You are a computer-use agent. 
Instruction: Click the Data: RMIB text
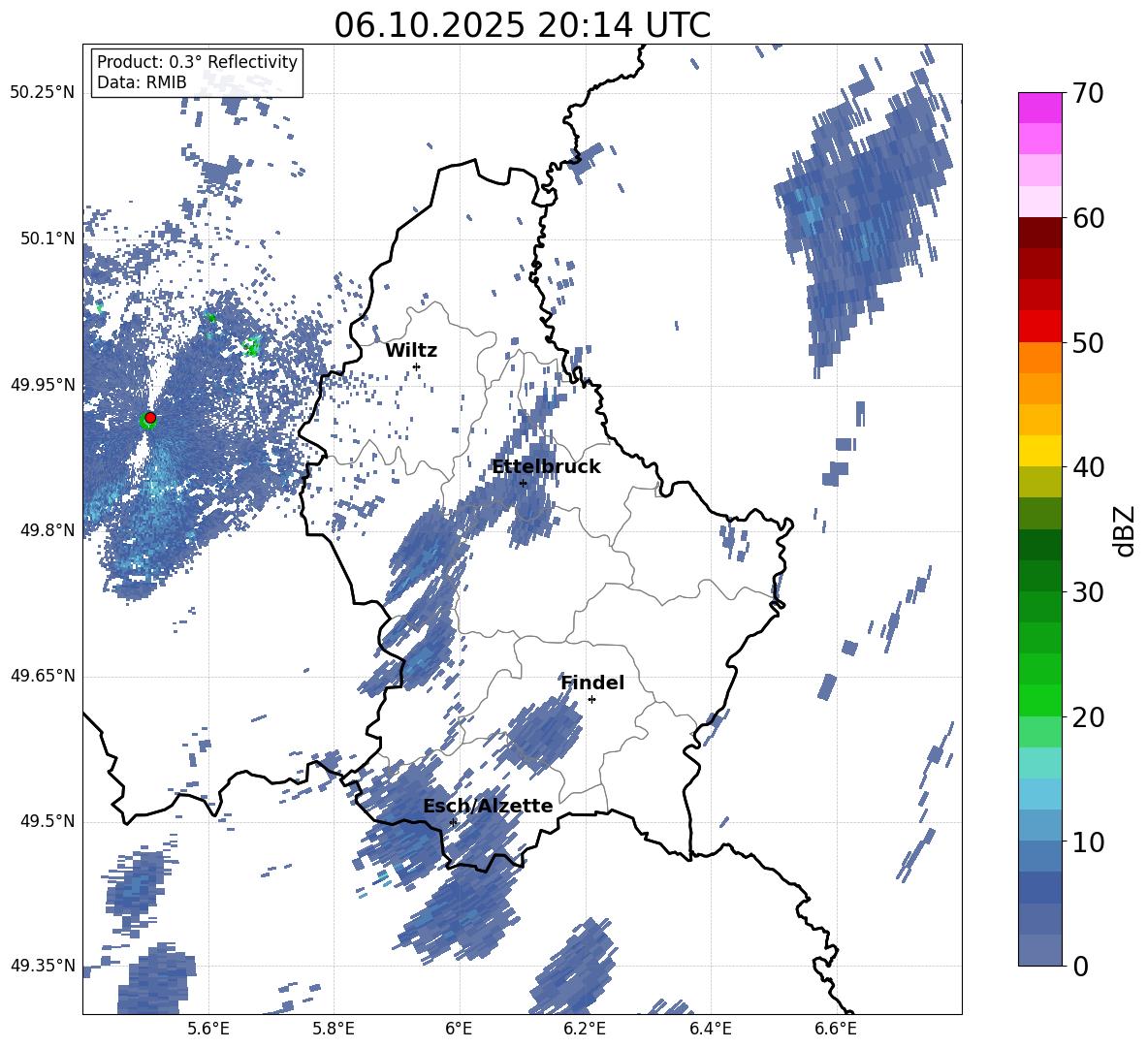[142, 82]
